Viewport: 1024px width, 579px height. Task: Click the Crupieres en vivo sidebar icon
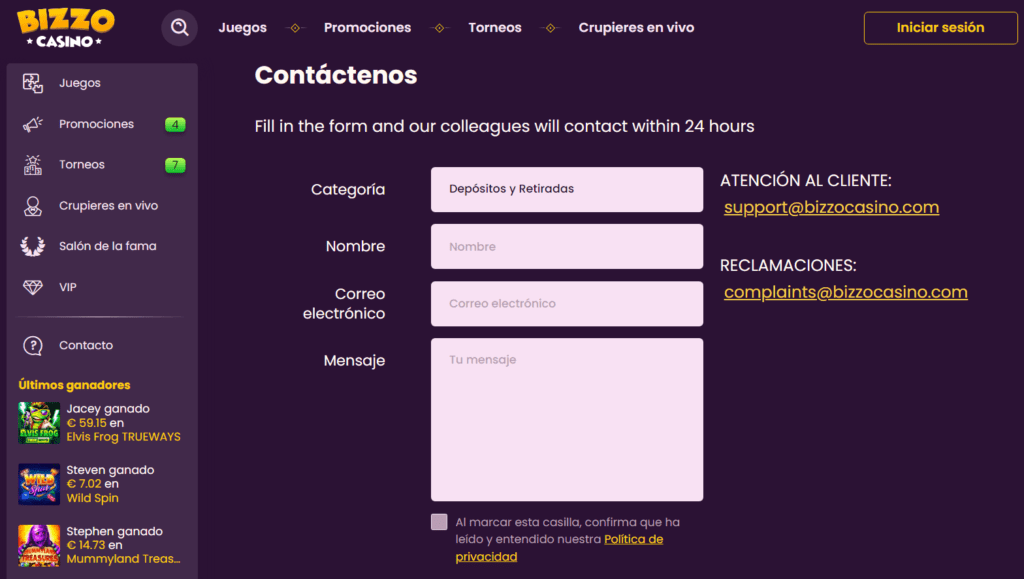point(33,206)
